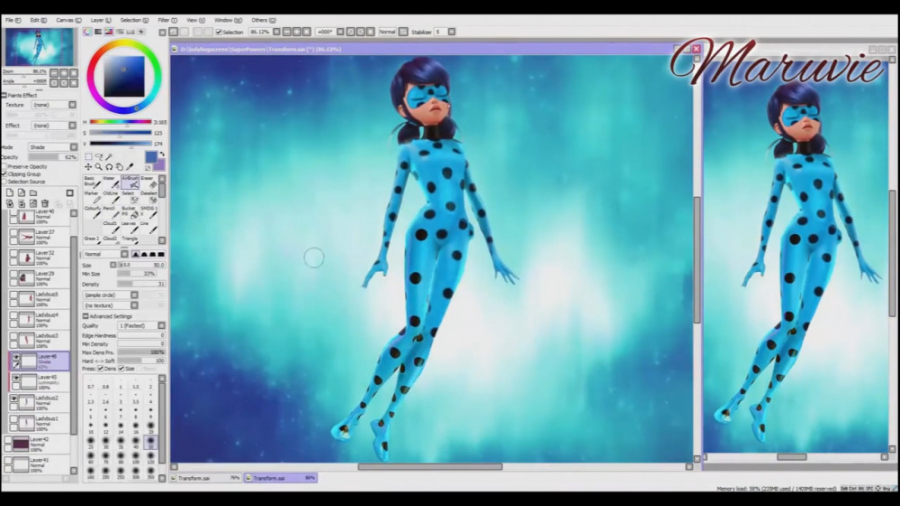Select the Layer37 layer
900x506 pixels.
click(39, 236)
